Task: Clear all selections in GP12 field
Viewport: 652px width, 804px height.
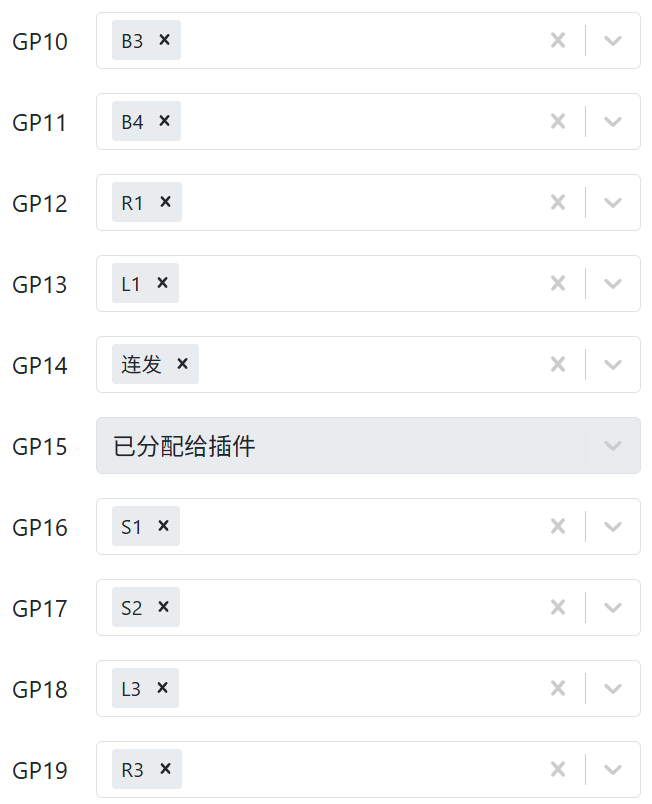Action: (x=558, y=202)
